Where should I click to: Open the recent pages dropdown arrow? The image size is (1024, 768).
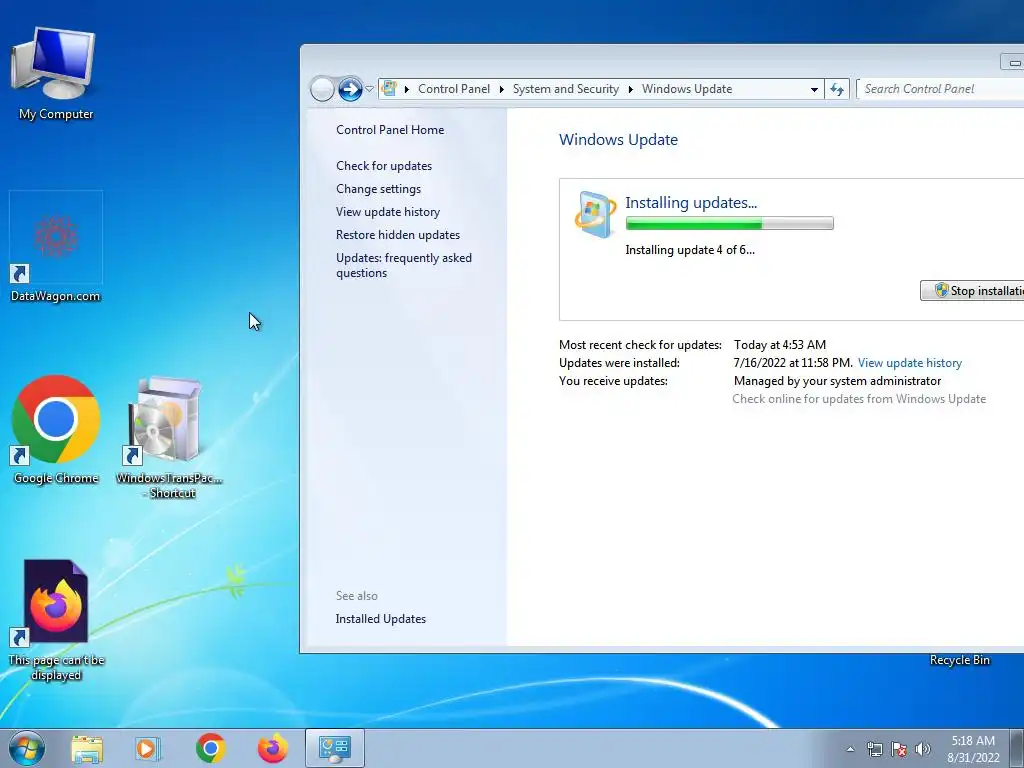369,89
